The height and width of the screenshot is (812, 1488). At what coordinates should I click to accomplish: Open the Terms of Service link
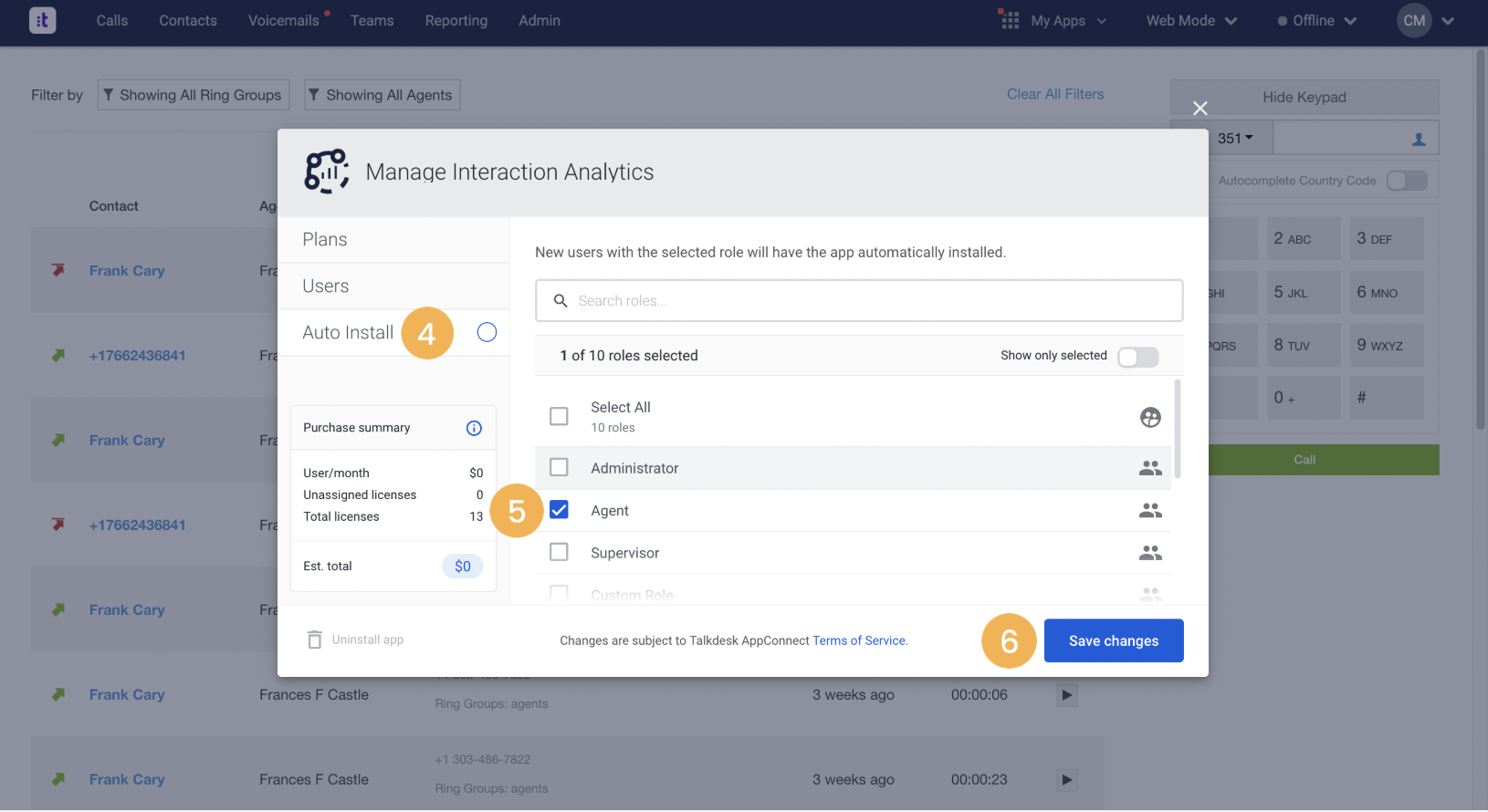tap(860, 640)
